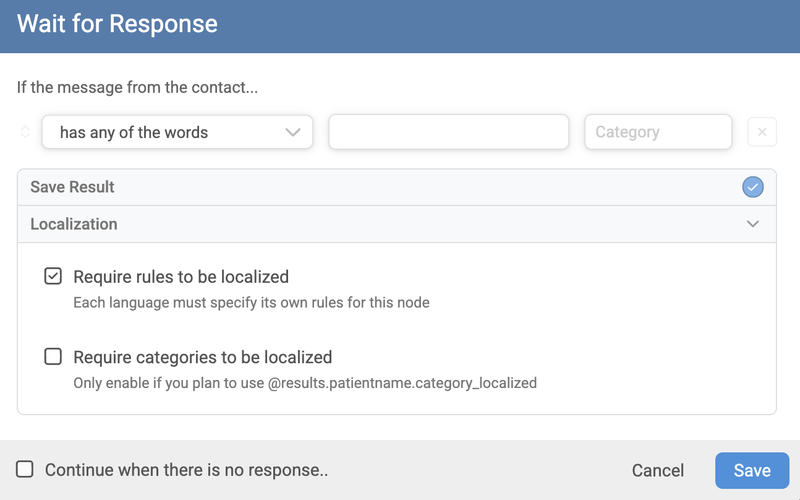This screenshot has width=800, height=500.
Task: Uncheck Require rules to be localized
Action: click(53, 277)
